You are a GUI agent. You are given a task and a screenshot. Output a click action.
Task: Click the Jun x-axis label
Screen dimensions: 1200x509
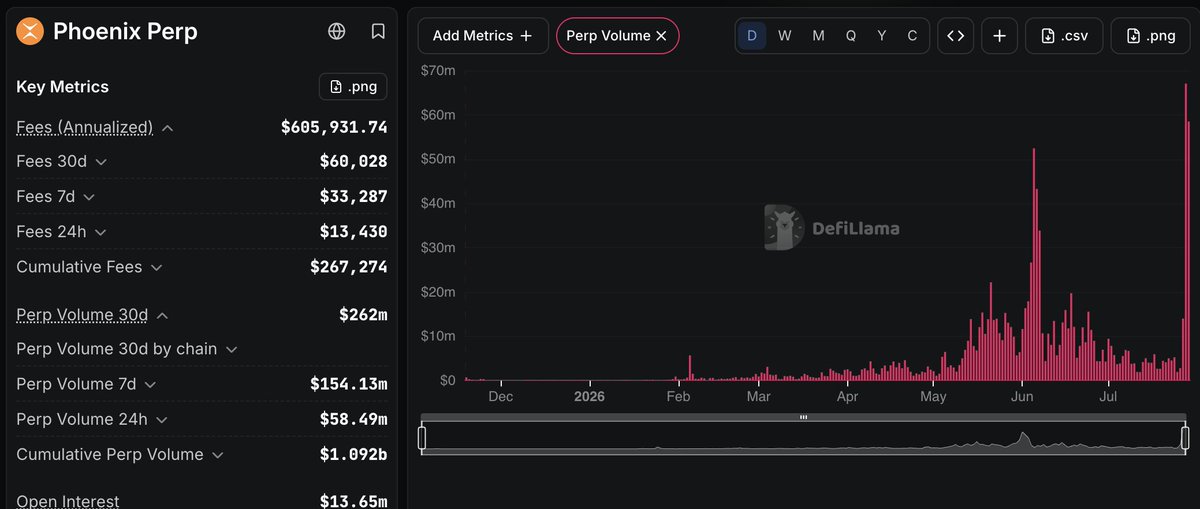coord(1022,397)
